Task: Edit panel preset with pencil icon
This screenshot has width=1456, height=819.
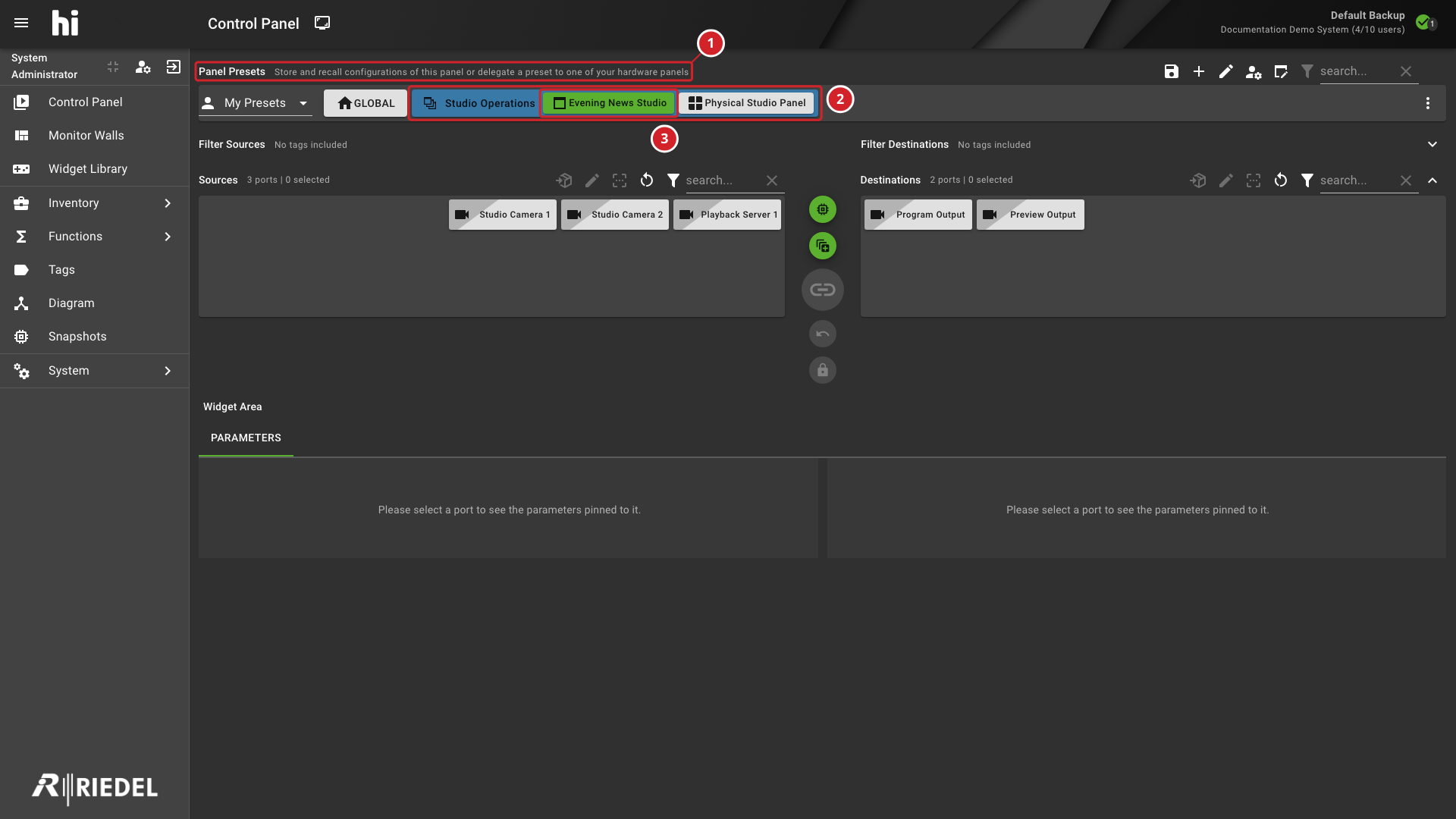Action: 1226,71
